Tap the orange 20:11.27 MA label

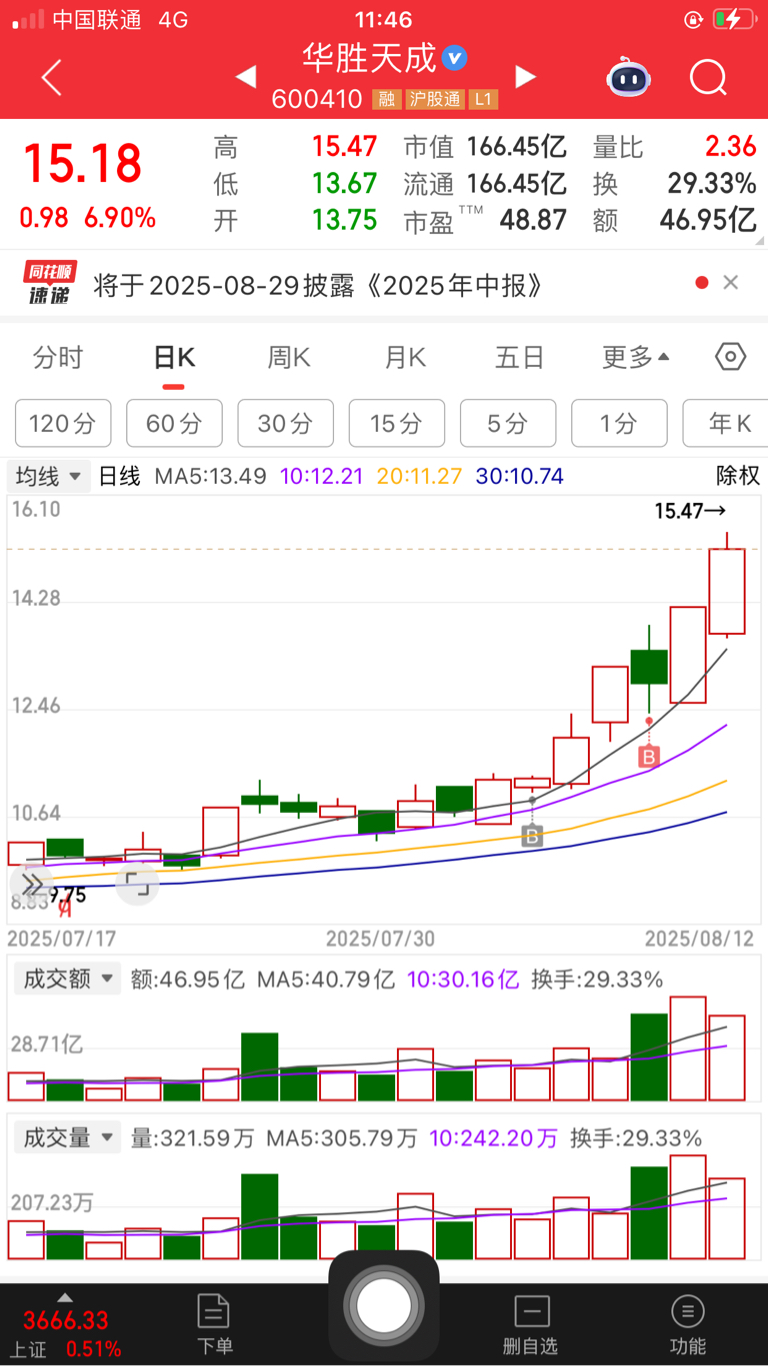419,476
